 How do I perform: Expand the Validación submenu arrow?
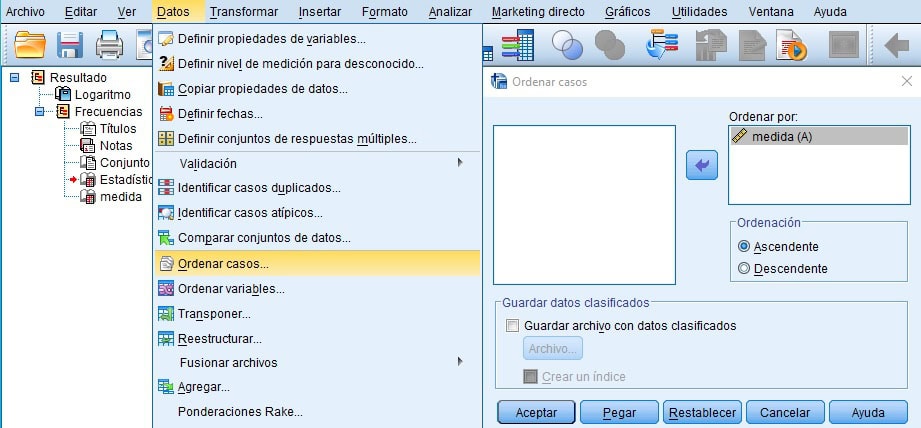(460, 163)
